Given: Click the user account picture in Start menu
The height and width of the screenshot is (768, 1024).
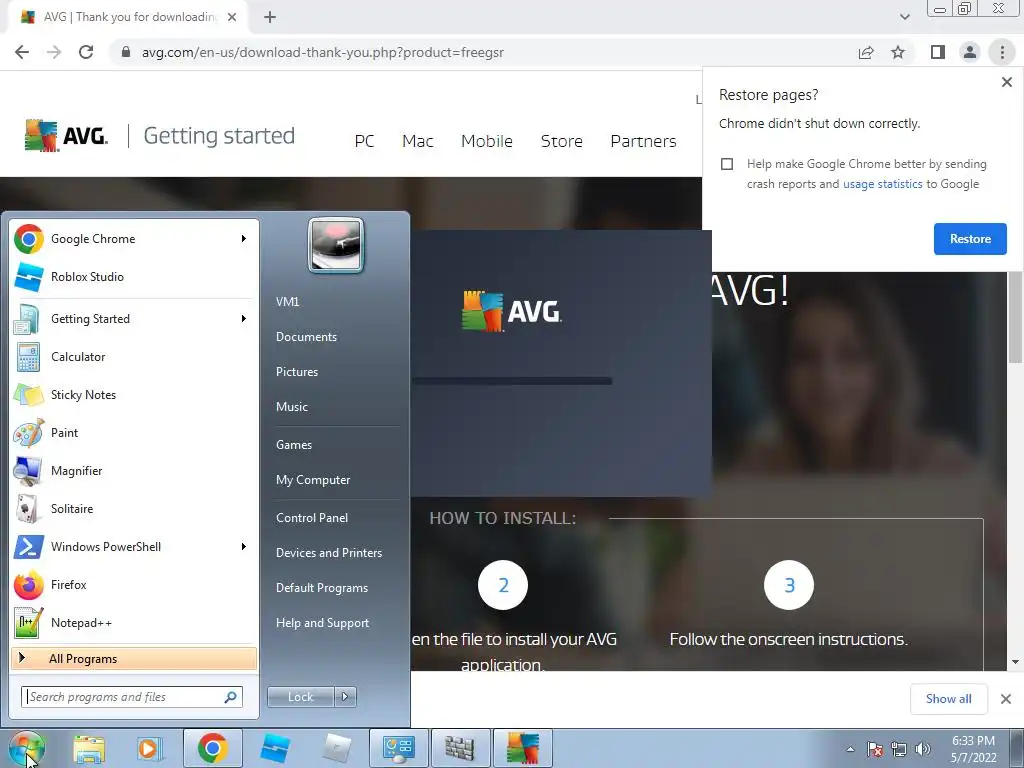Looking at the screenshot, I should pos(336,245).
